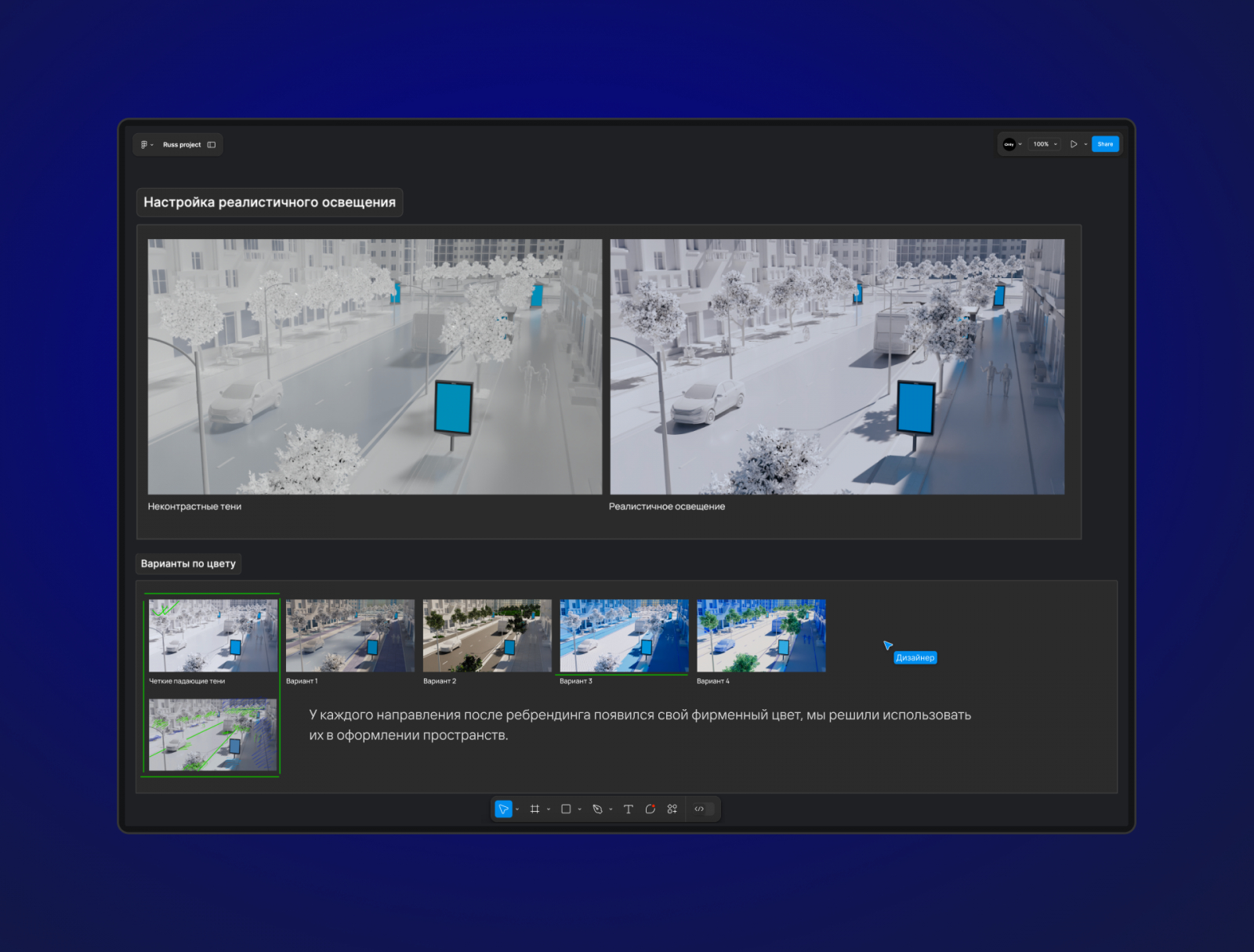Select the Реалистичное освещение render image
The image size is (1254, 952).
coord(837,367)
